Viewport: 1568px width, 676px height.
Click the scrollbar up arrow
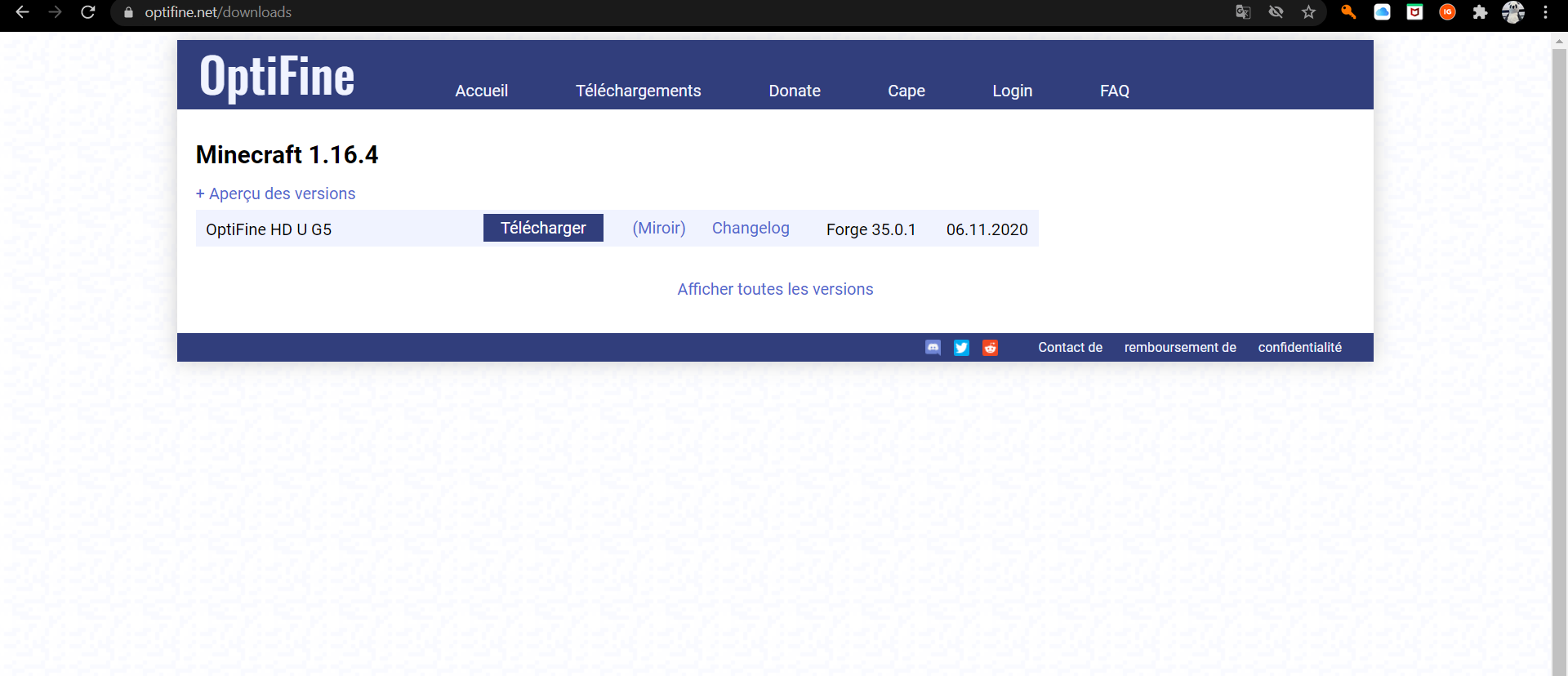click(1560, 40)
